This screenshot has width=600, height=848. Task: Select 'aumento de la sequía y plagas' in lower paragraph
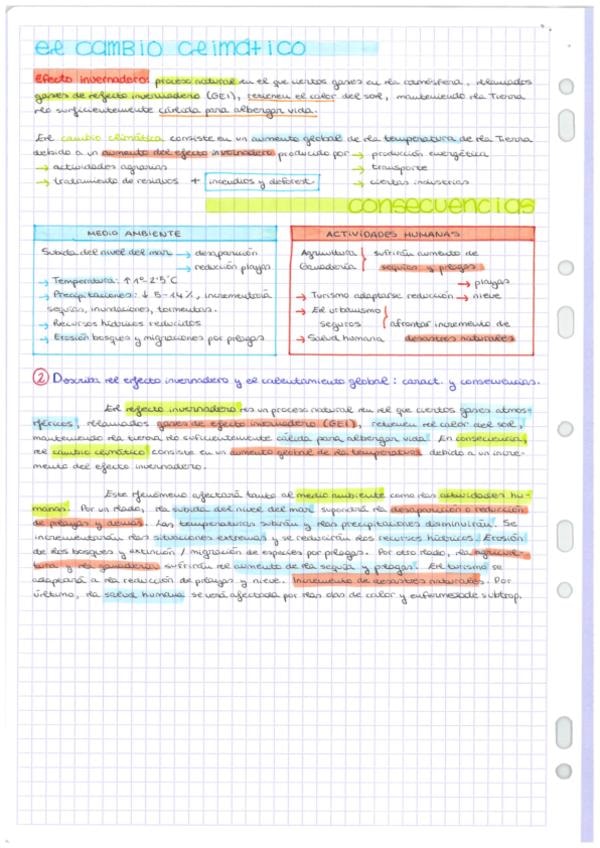coord(324,566)
